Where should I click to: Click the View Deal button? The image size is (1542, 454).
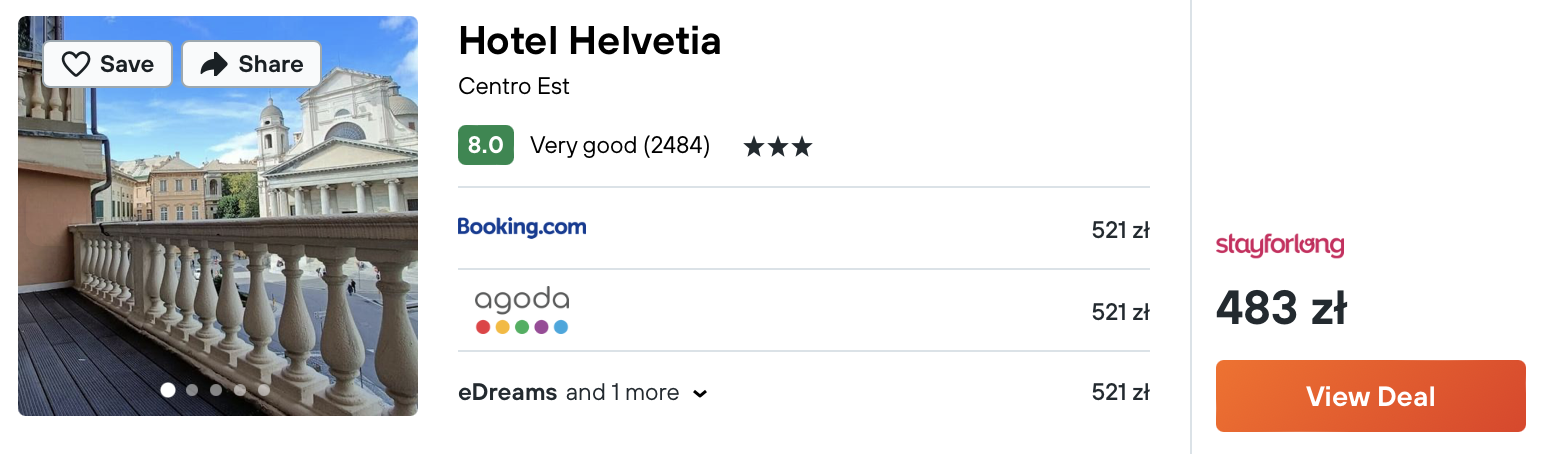click(1371, 396)
